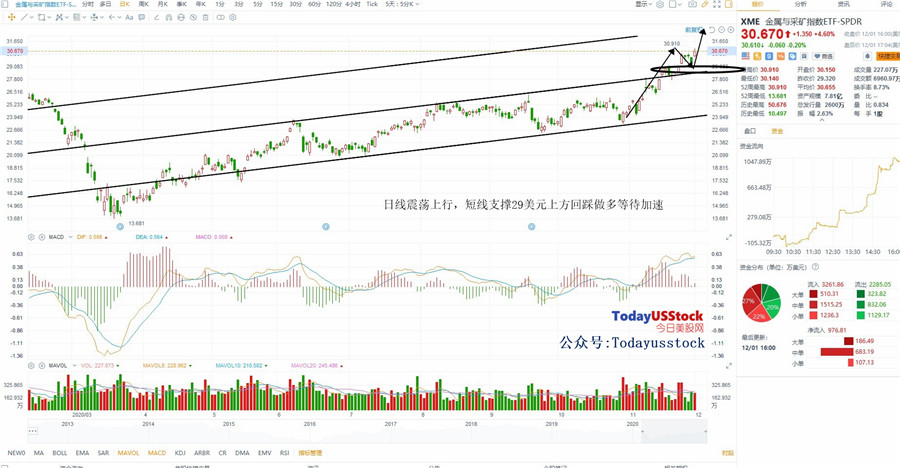Toggle MAVOL indicator at bottom bar
Viewport: 900px width, 468px height.
tap(129, 453)
